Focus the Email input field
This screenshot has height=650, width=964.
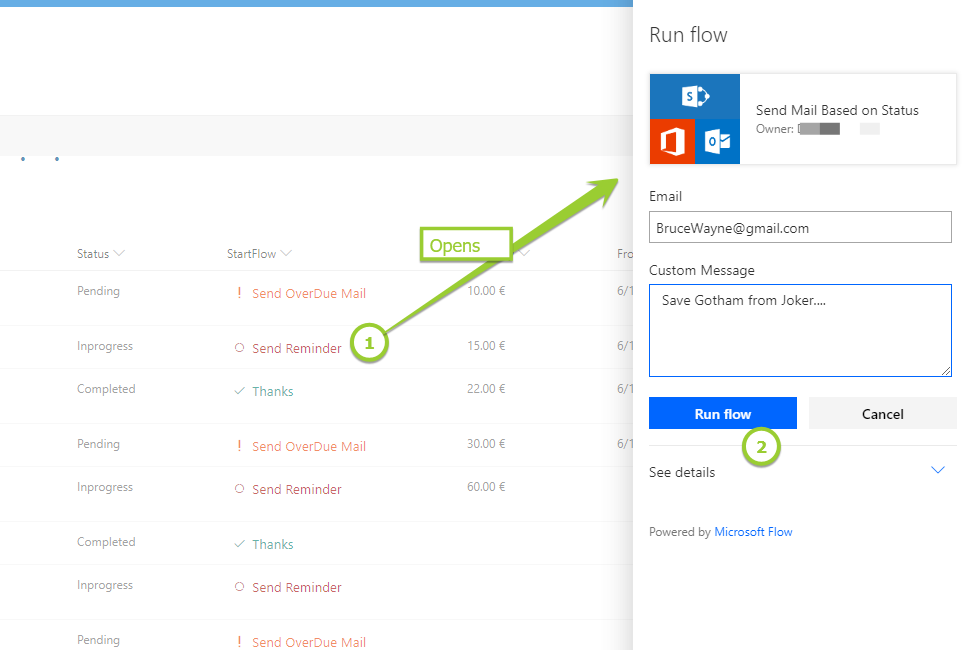pos(800,228)
